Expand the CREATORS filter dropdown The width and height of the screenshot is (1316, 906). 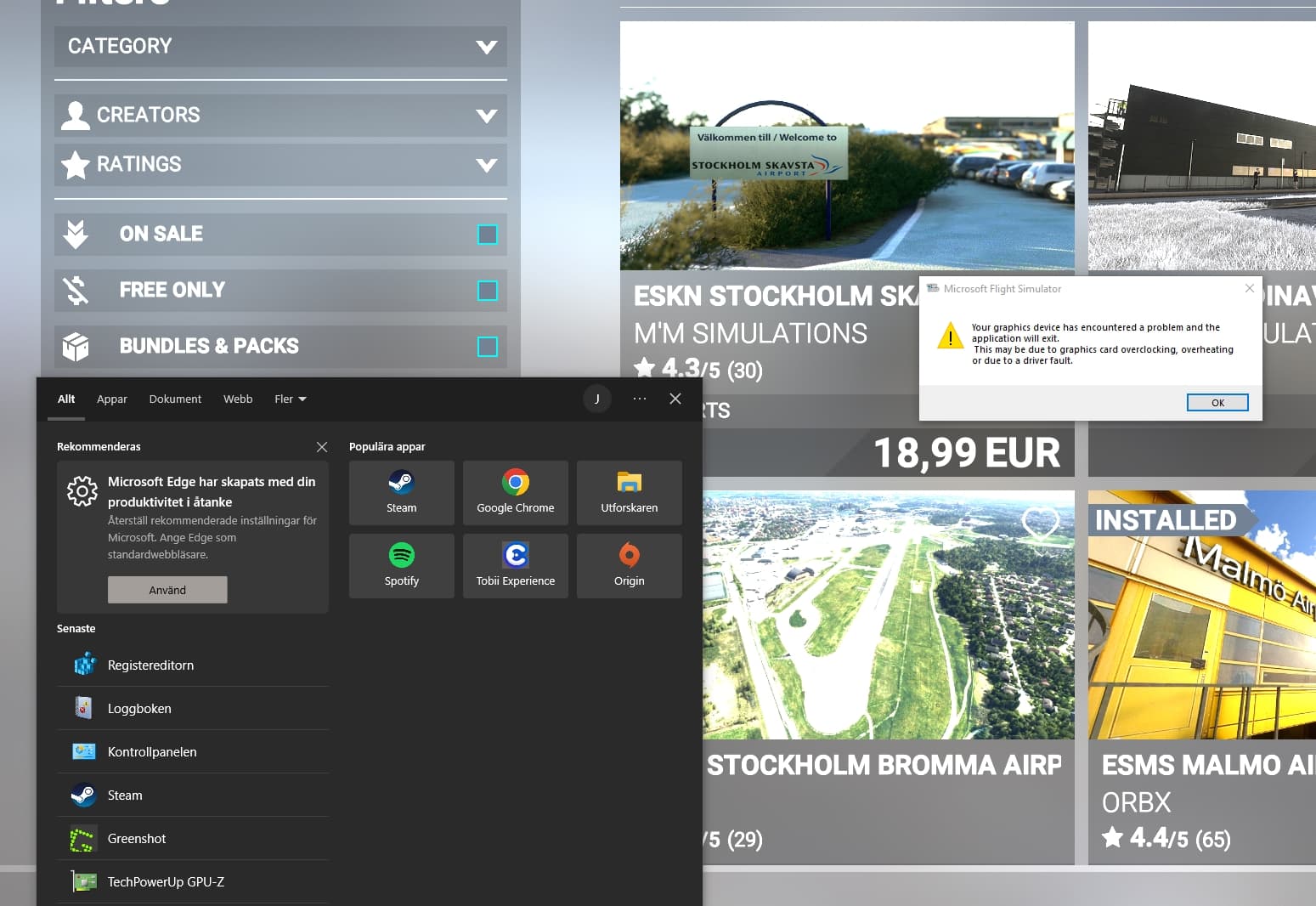click(280, 115)
